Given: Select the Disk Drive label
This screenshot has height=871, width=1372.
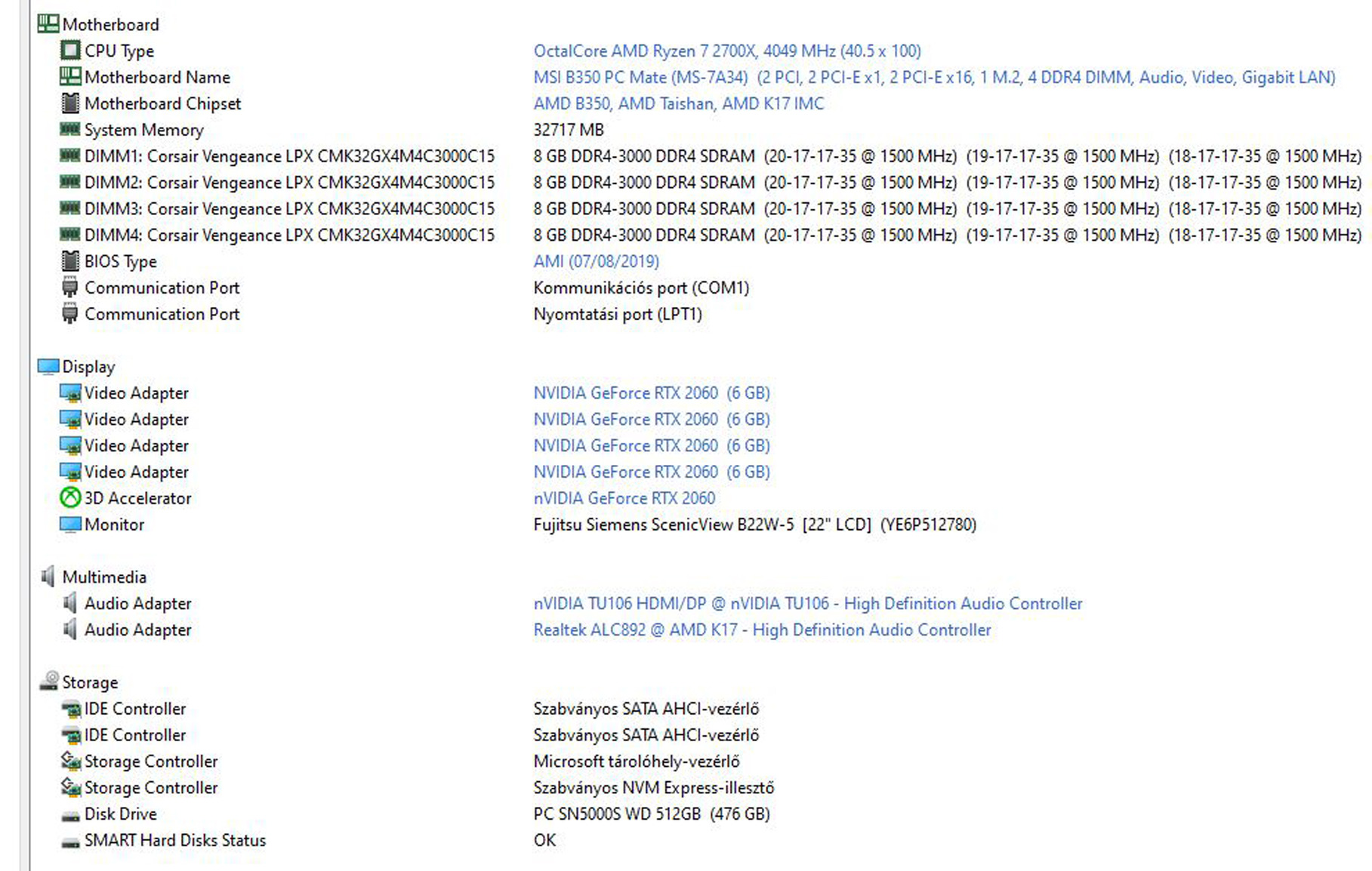Looking at the screenshot, I should tap(121, 814).
